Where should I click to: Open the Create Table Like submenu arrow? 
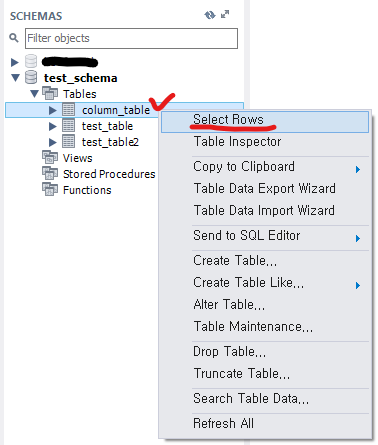point(358,285)
